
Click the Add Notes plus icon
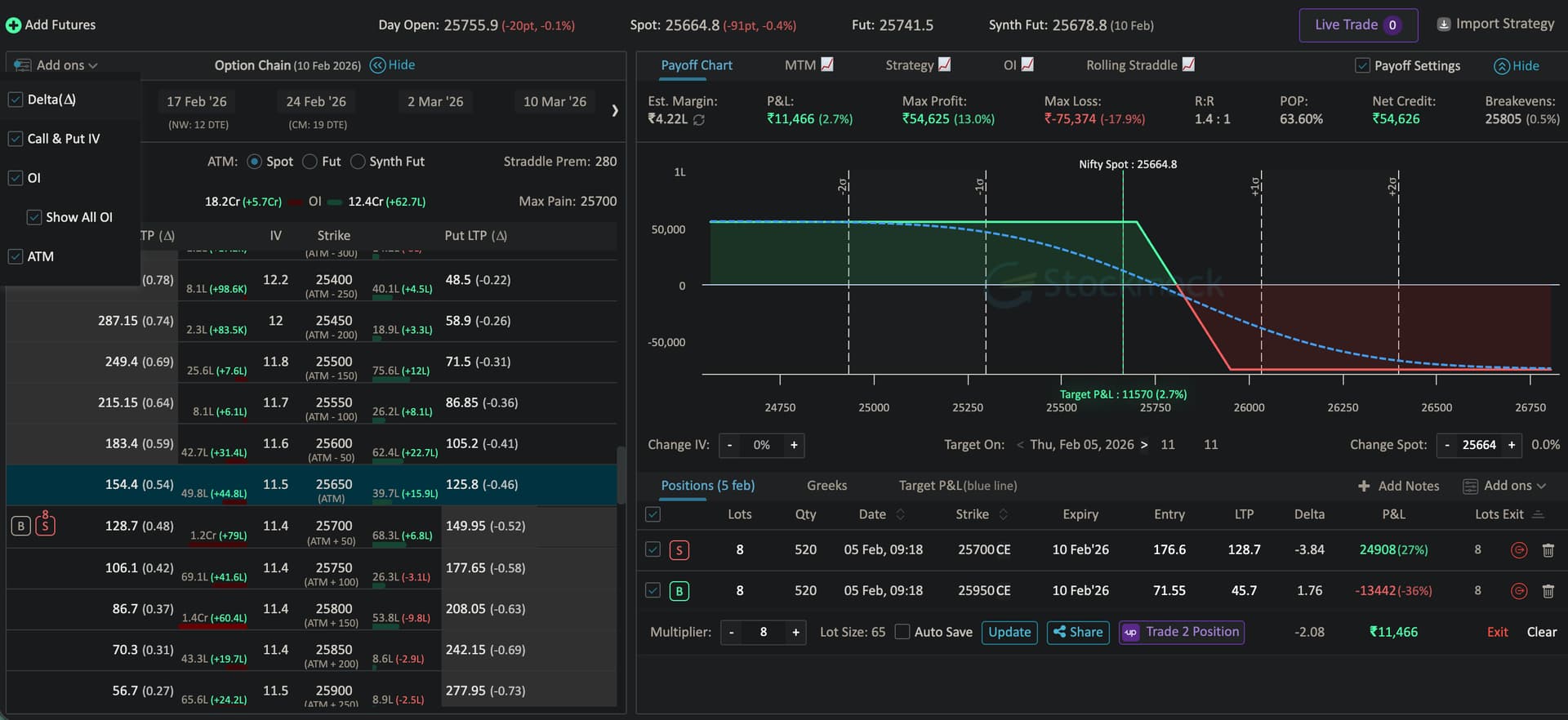click(1364, 487)
